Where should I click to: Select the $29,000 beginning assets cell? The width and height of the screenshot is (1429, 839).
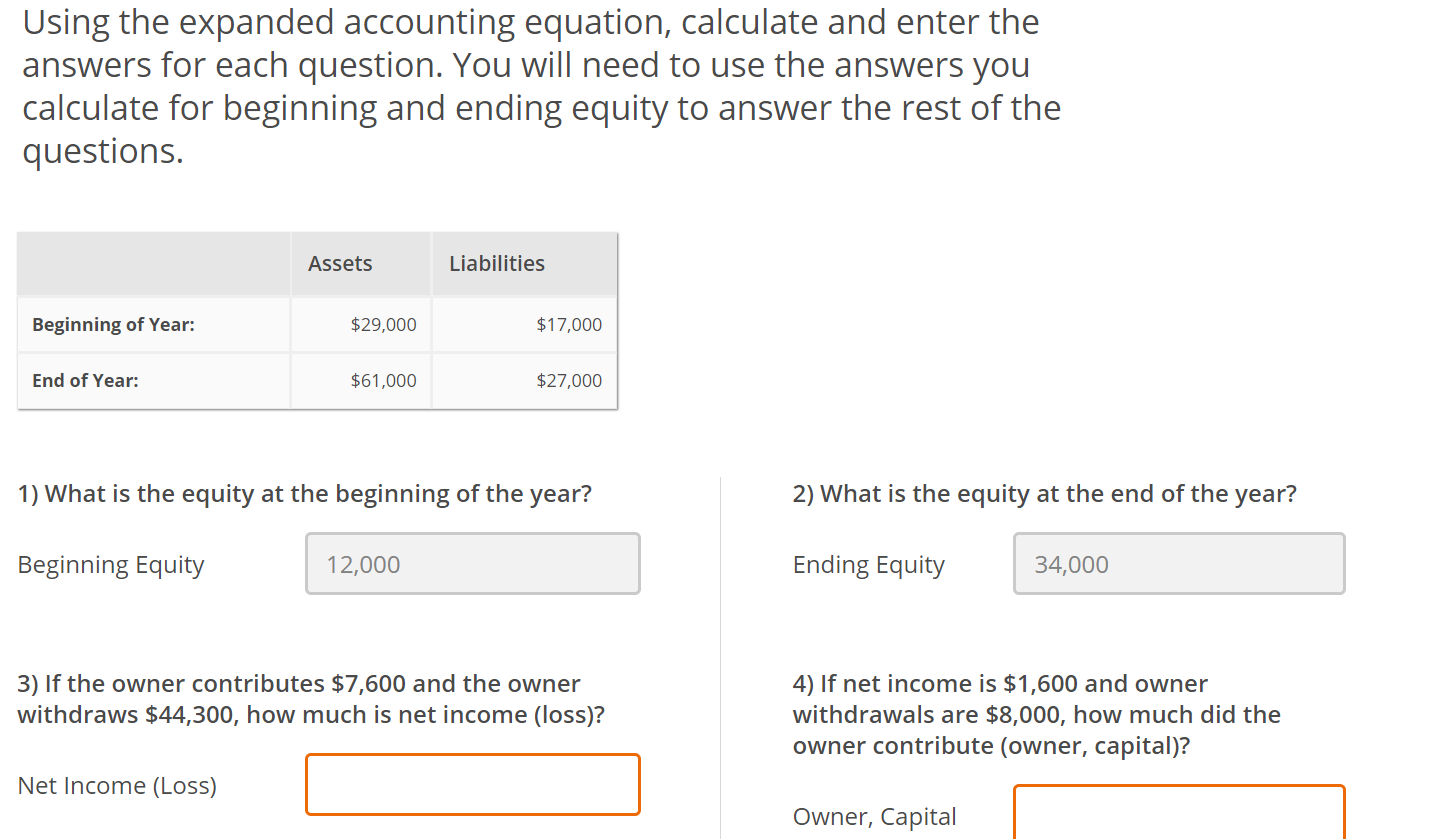[385, 324]
